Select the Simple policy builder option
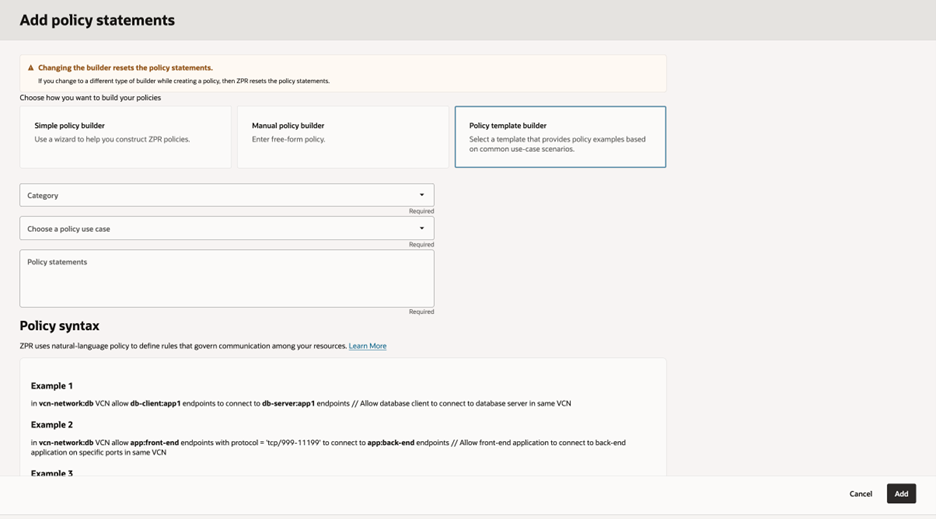 pos(125,136)
